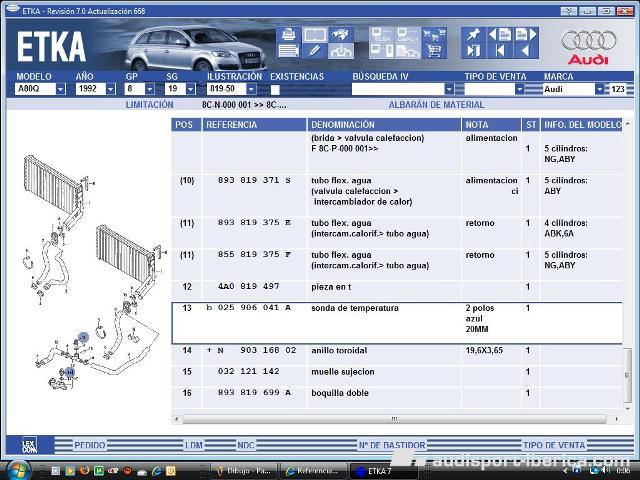Viewport: 640px width, 480px height.
Task: Open the Modelo A80Q dropdown
Action: 61,89
